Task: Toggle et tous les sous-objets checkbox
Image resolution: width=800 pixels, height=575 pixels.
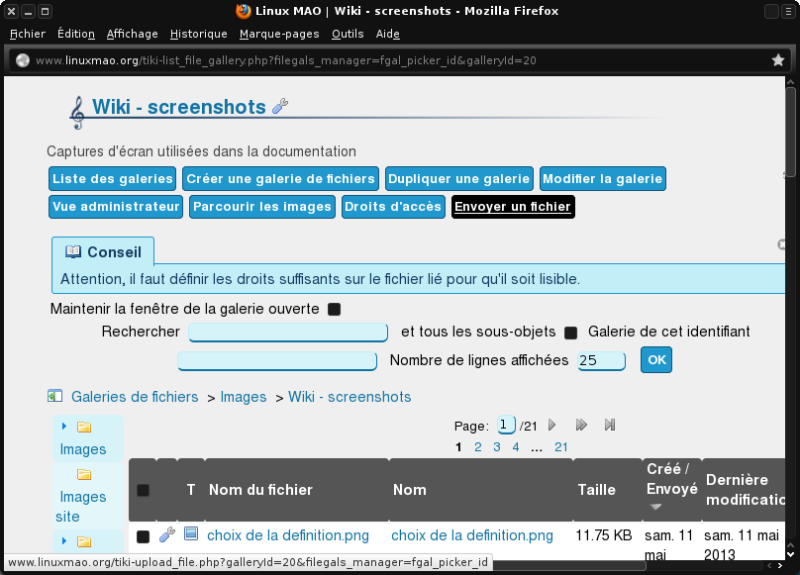Action: [x=571, y=333]
